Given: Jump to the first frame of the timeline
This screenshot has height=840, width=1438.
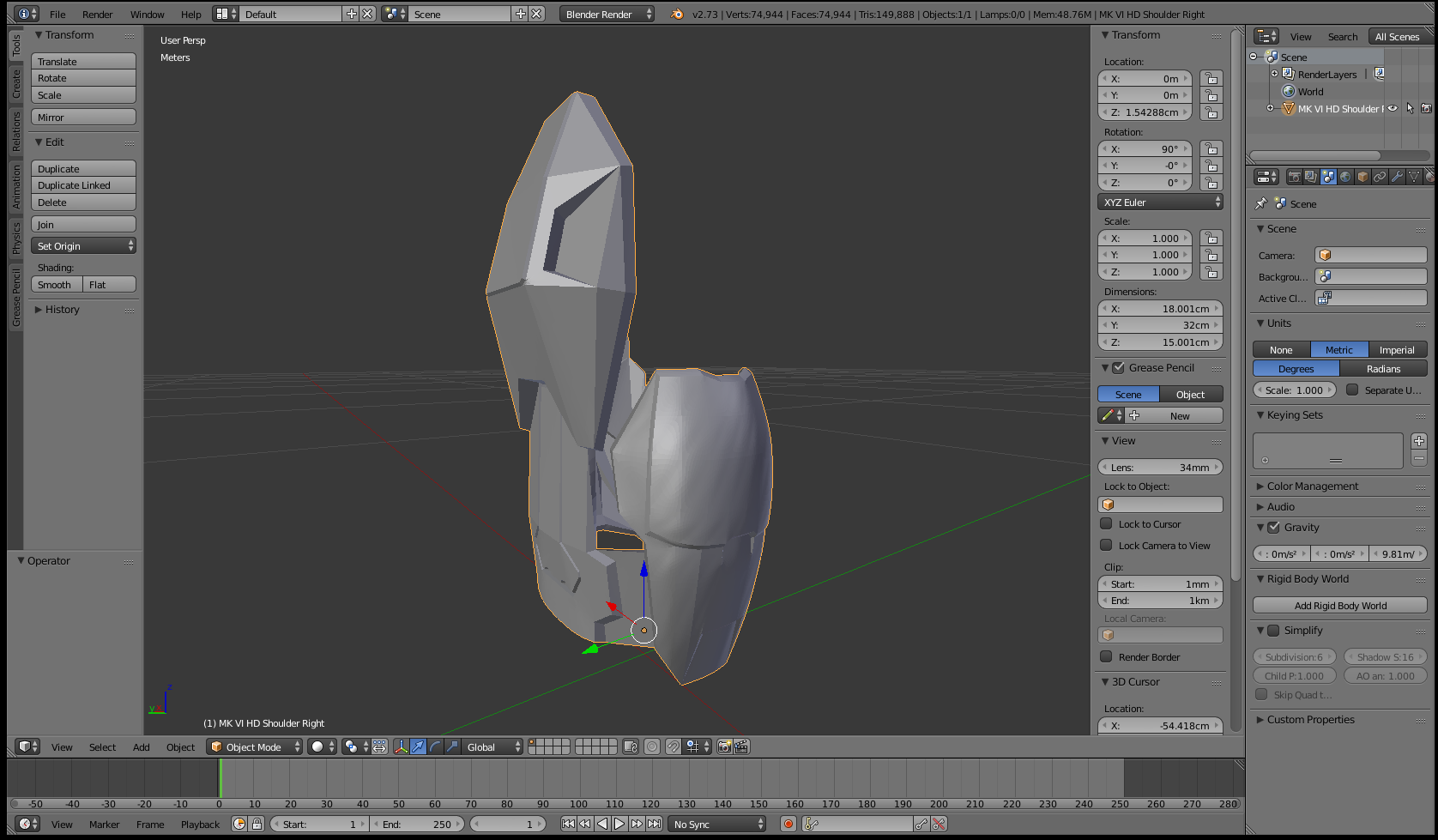Looking at the screenshot, I should (x=568, y=825).
